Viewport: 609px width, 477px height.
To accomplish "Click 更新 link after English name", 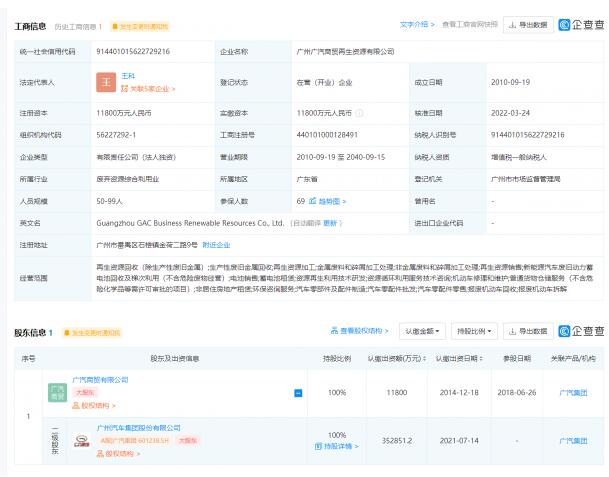I will (330, 223).
